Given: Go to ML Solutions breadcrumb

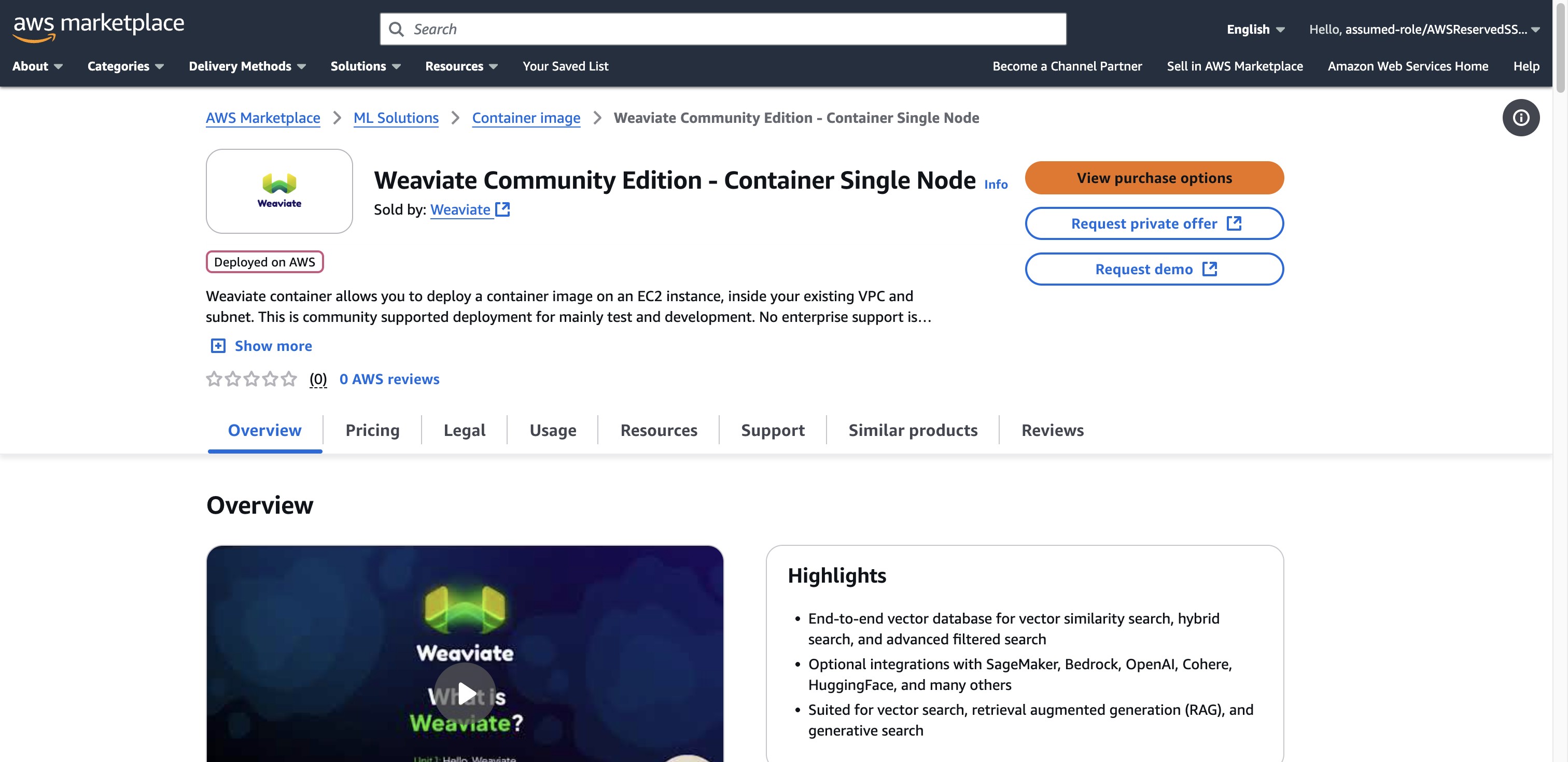Looking at the screenshot, I should point(396,118).
